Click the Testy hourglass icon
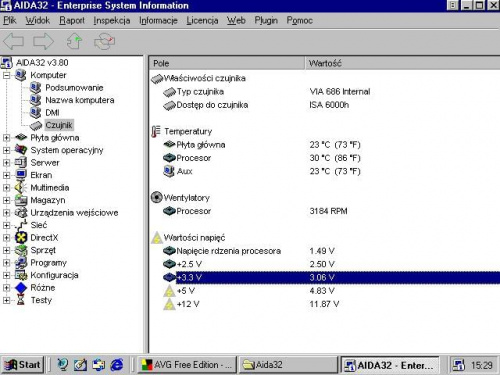The image size is (500, 375). pyautogui.click(x=21, y=300)
